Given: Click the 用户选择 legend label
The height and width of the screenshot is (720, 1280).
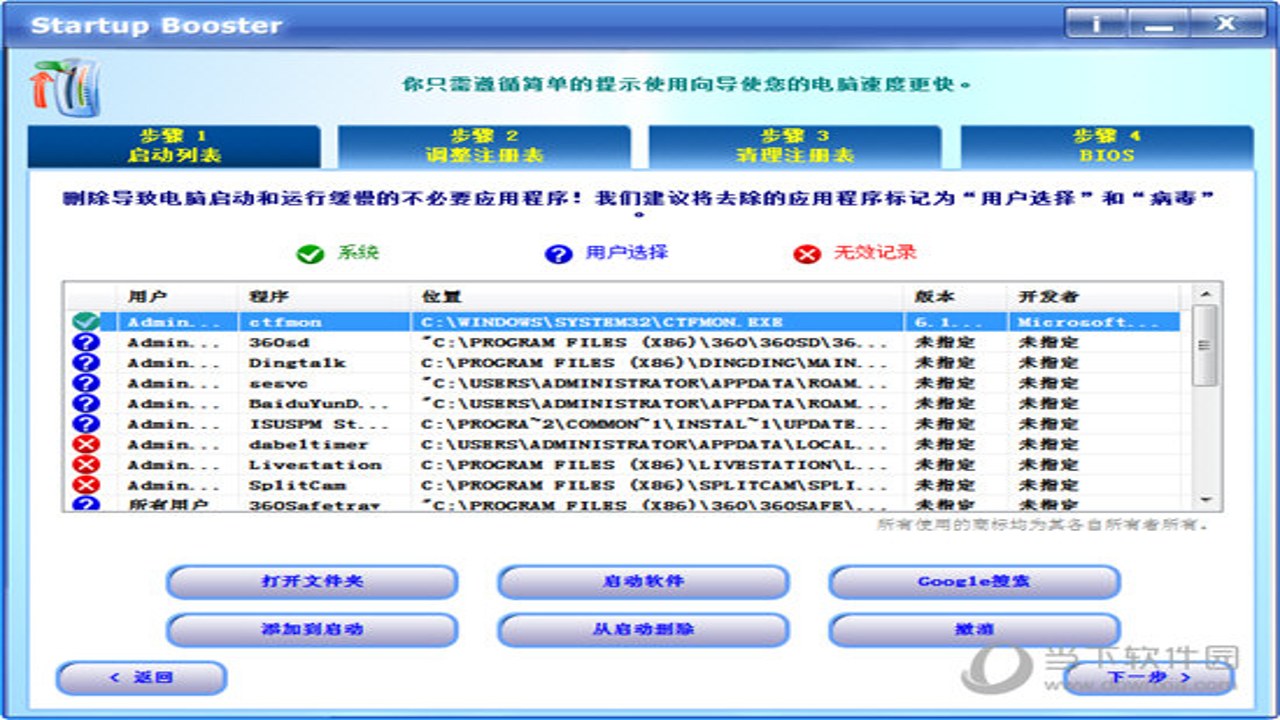Looking at the screenshot, I should coord(626,252).
